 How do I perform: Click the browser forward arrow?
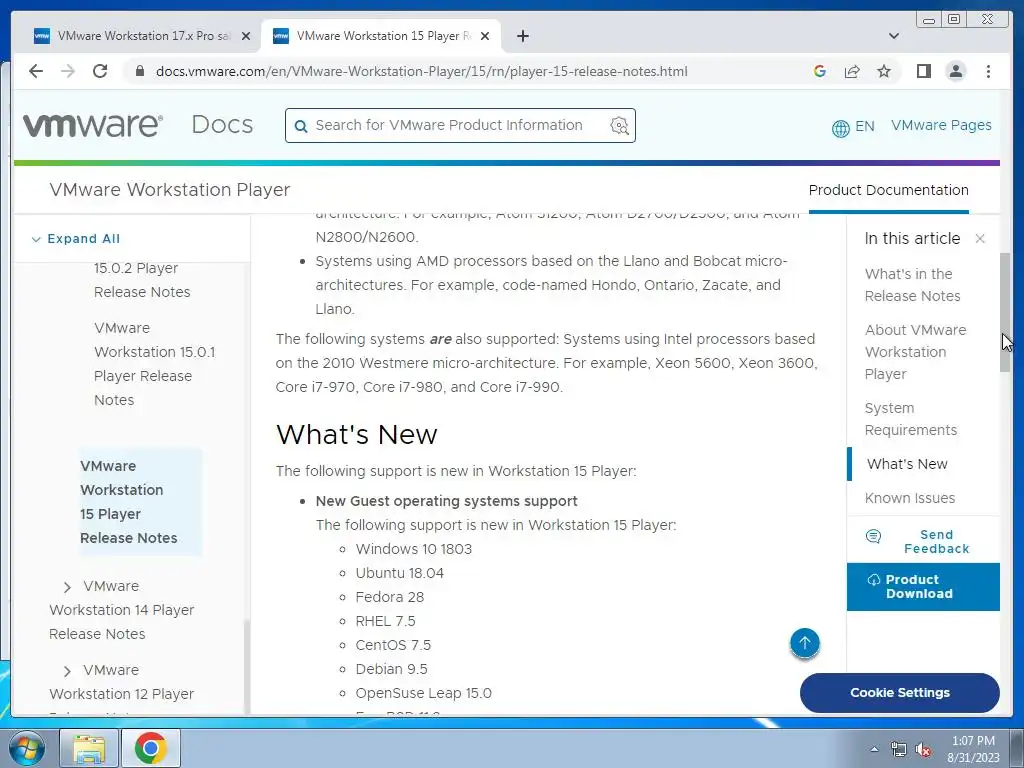[x=68, y=71]
